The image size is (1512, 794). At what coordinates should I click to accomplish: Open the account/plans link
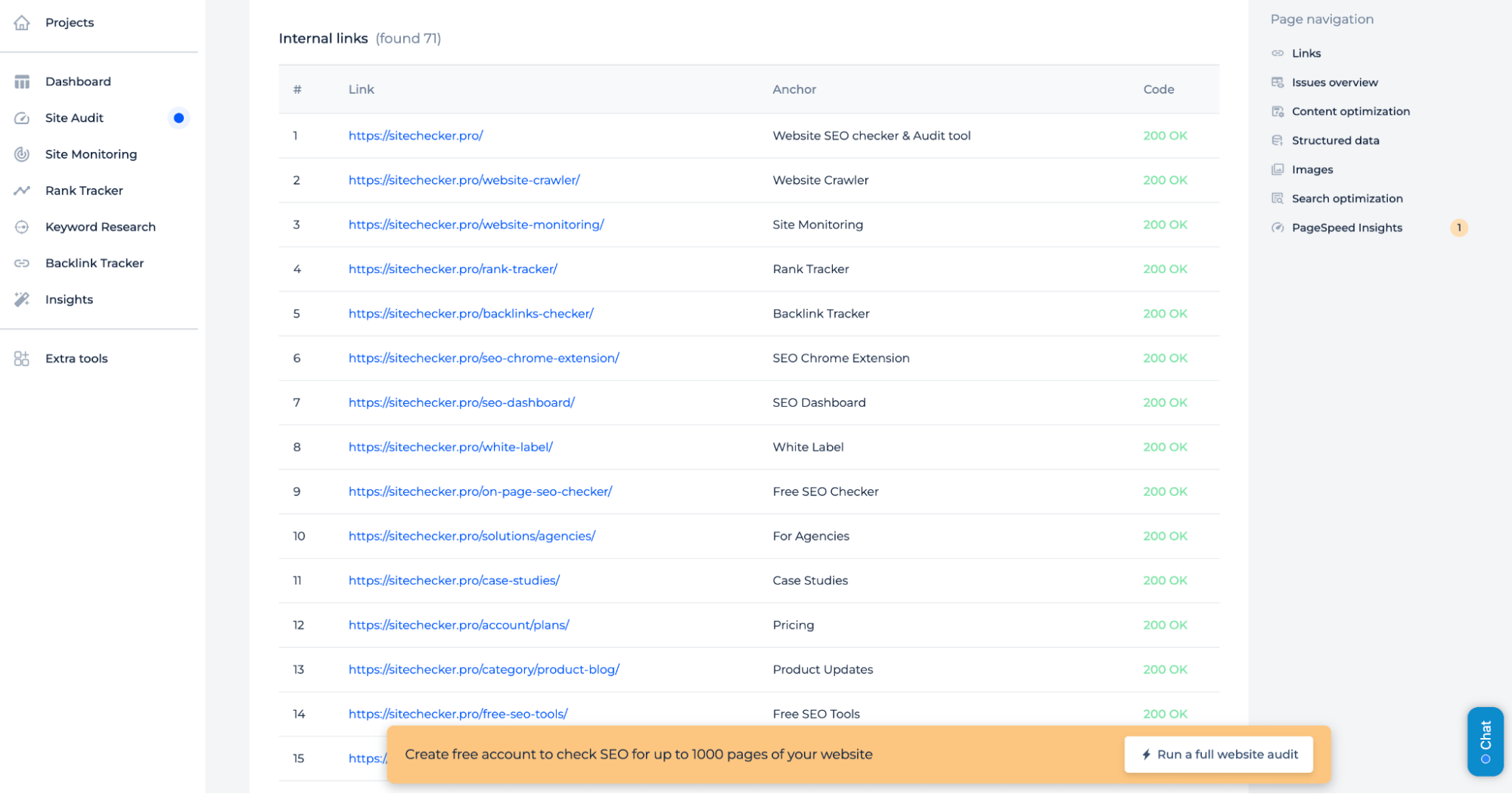pos(458,625)
